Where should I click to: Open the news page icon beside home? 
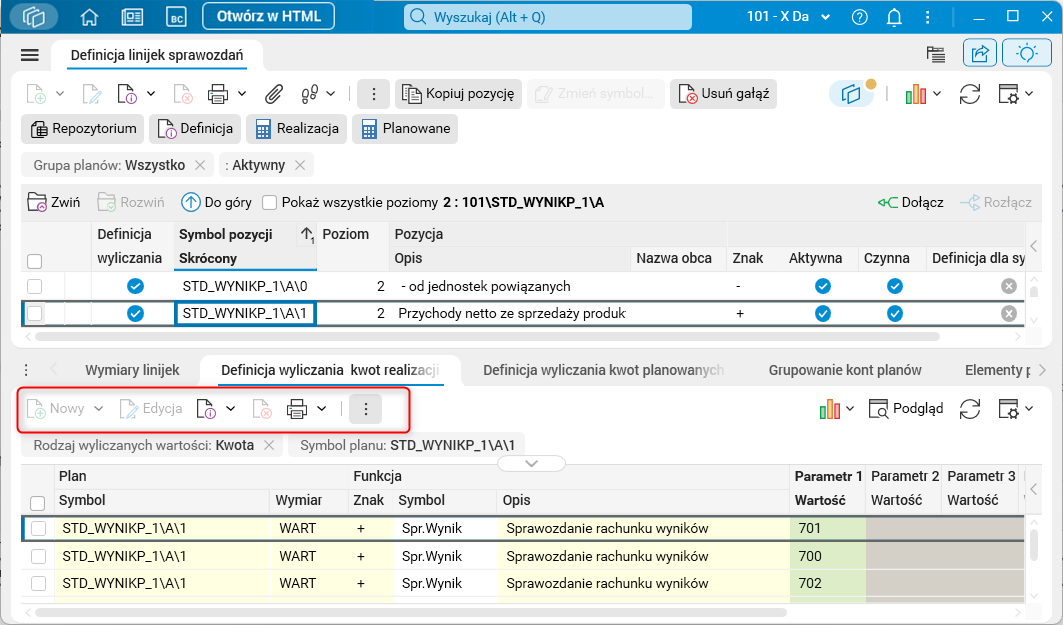pyautogui.click(x=132, y=17)
